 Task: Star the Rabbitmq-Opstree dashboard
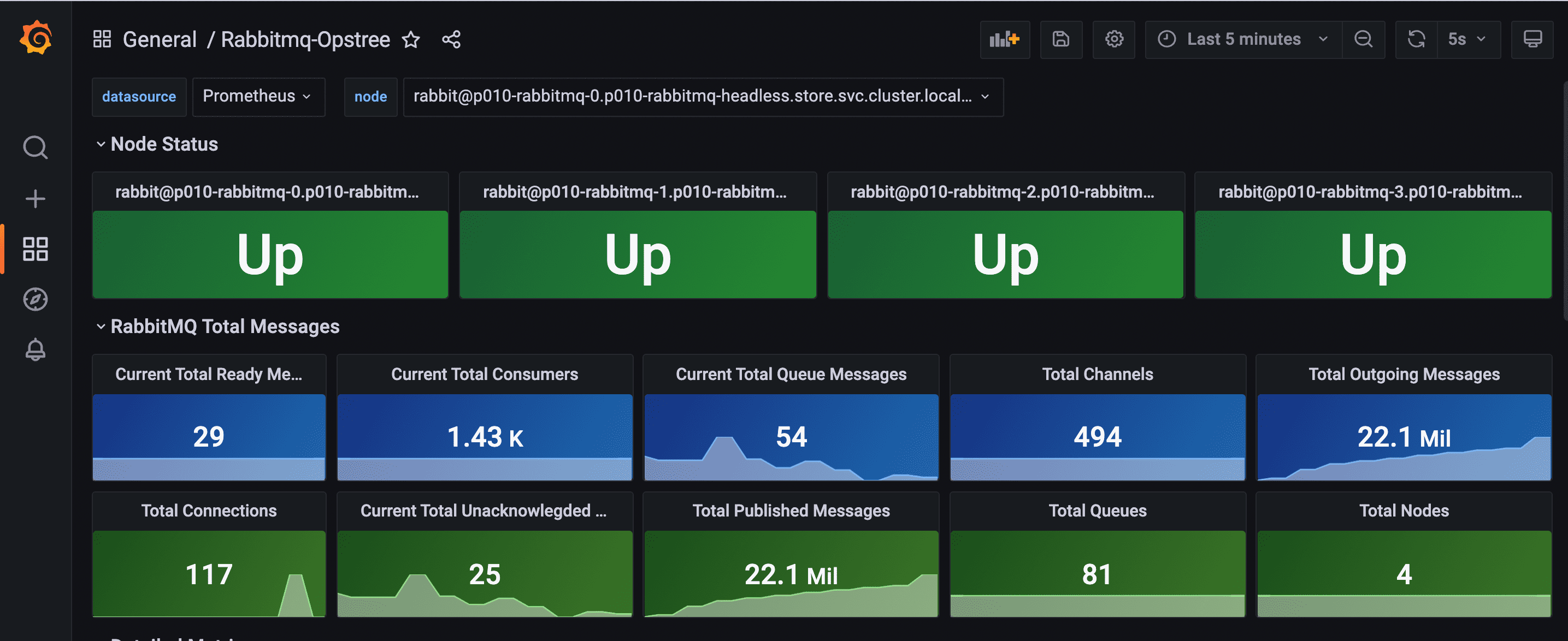click(x=411, y=39)
